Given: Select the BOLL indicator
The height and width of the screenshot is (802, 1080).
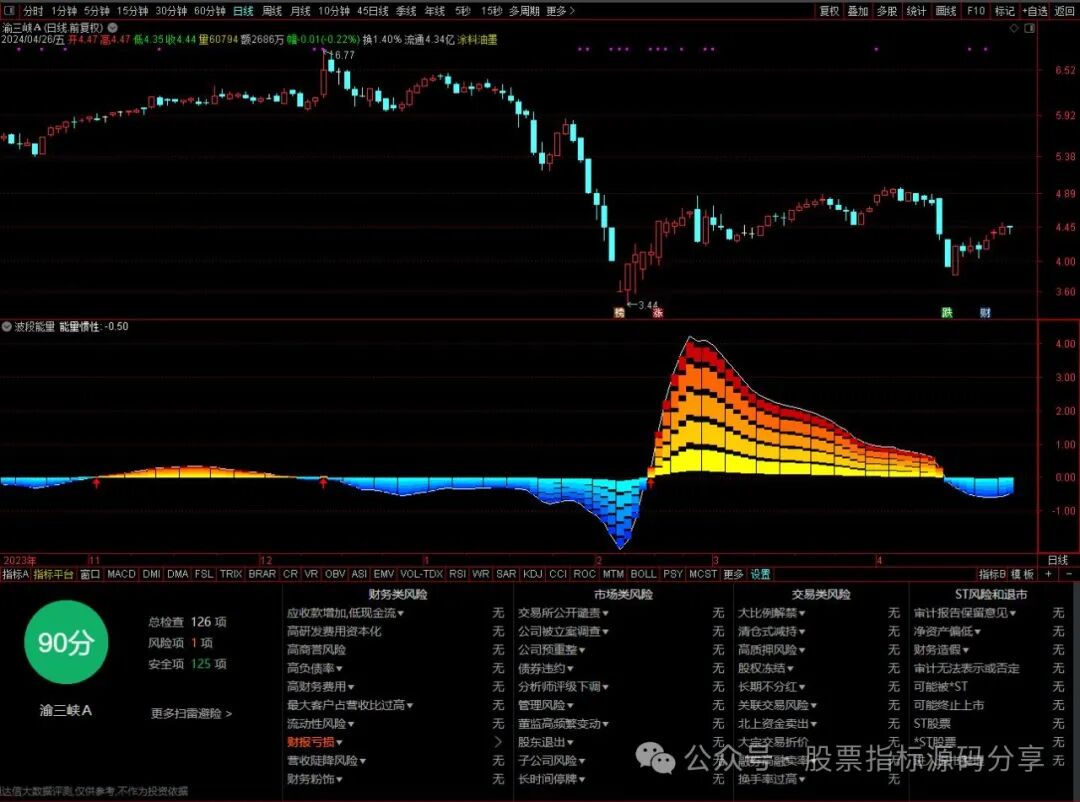Looking at the screenshot, I should click(x=643, y=574).
